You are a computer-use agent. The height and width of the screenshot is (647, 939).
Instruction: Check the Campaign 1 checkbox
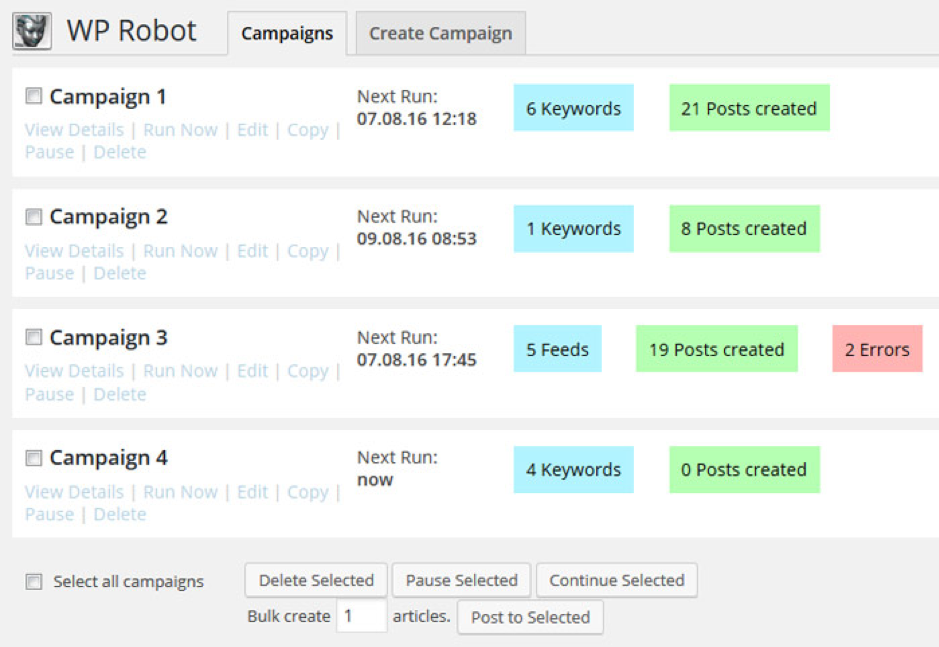[33, 96]
